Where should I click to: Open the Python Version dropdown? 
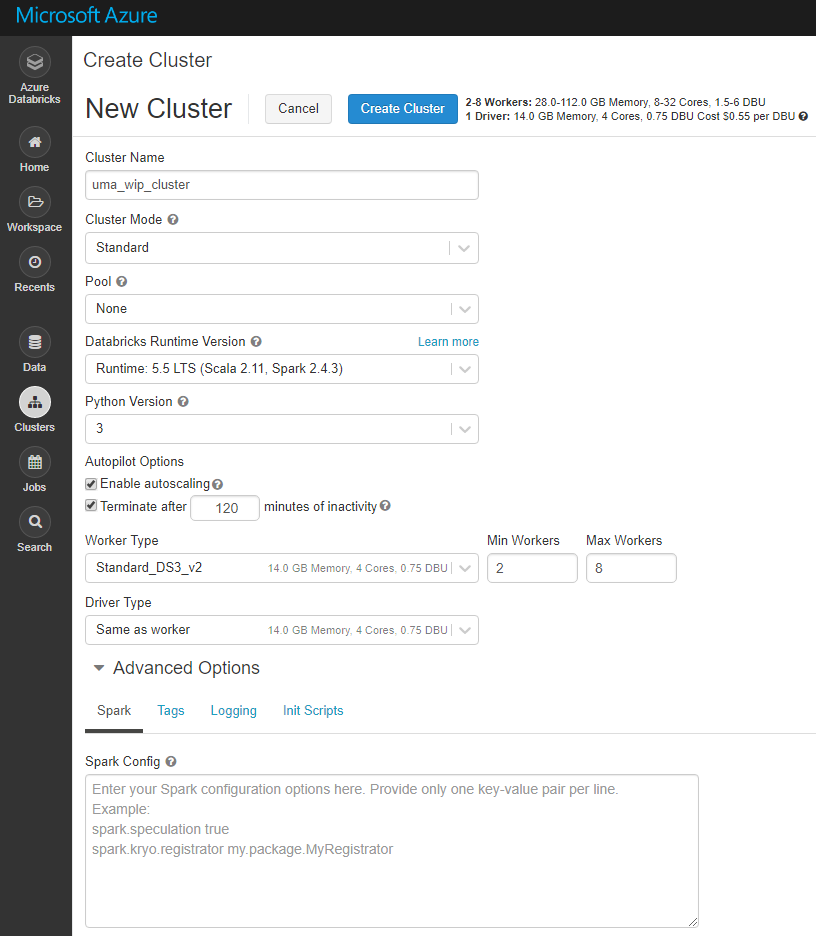point(282,429)
